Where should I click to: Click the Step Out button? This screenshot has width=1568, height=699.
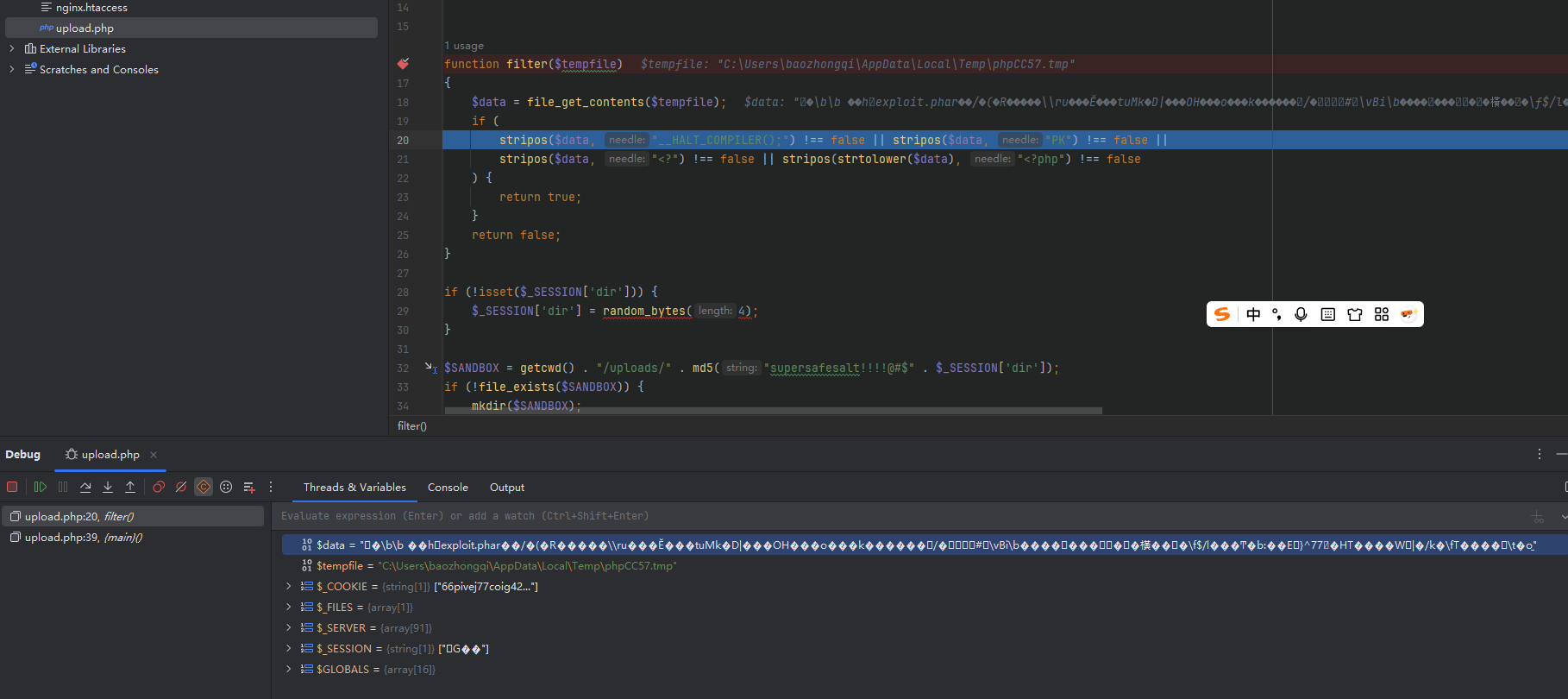pos(130,487)
